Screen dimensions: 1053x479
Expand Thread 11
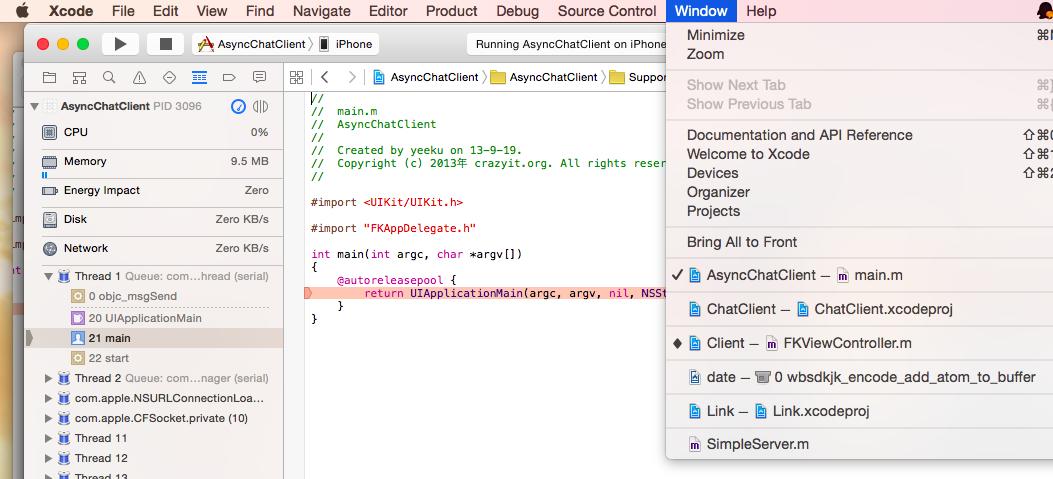tap(48, 438)
